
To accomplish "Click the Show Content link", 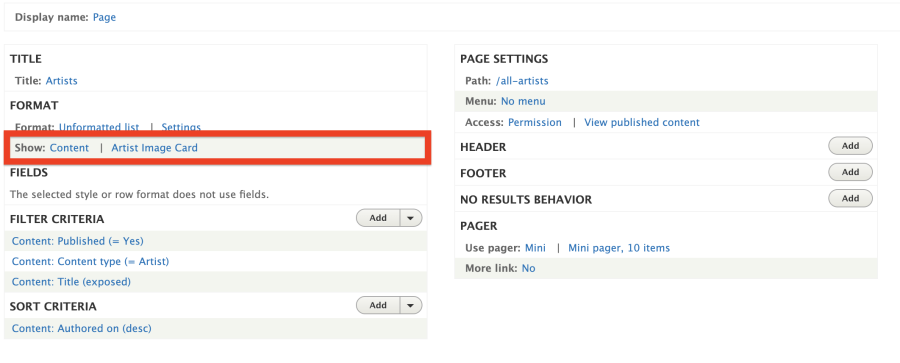I will pyautogui.click(x=69, y=148).
